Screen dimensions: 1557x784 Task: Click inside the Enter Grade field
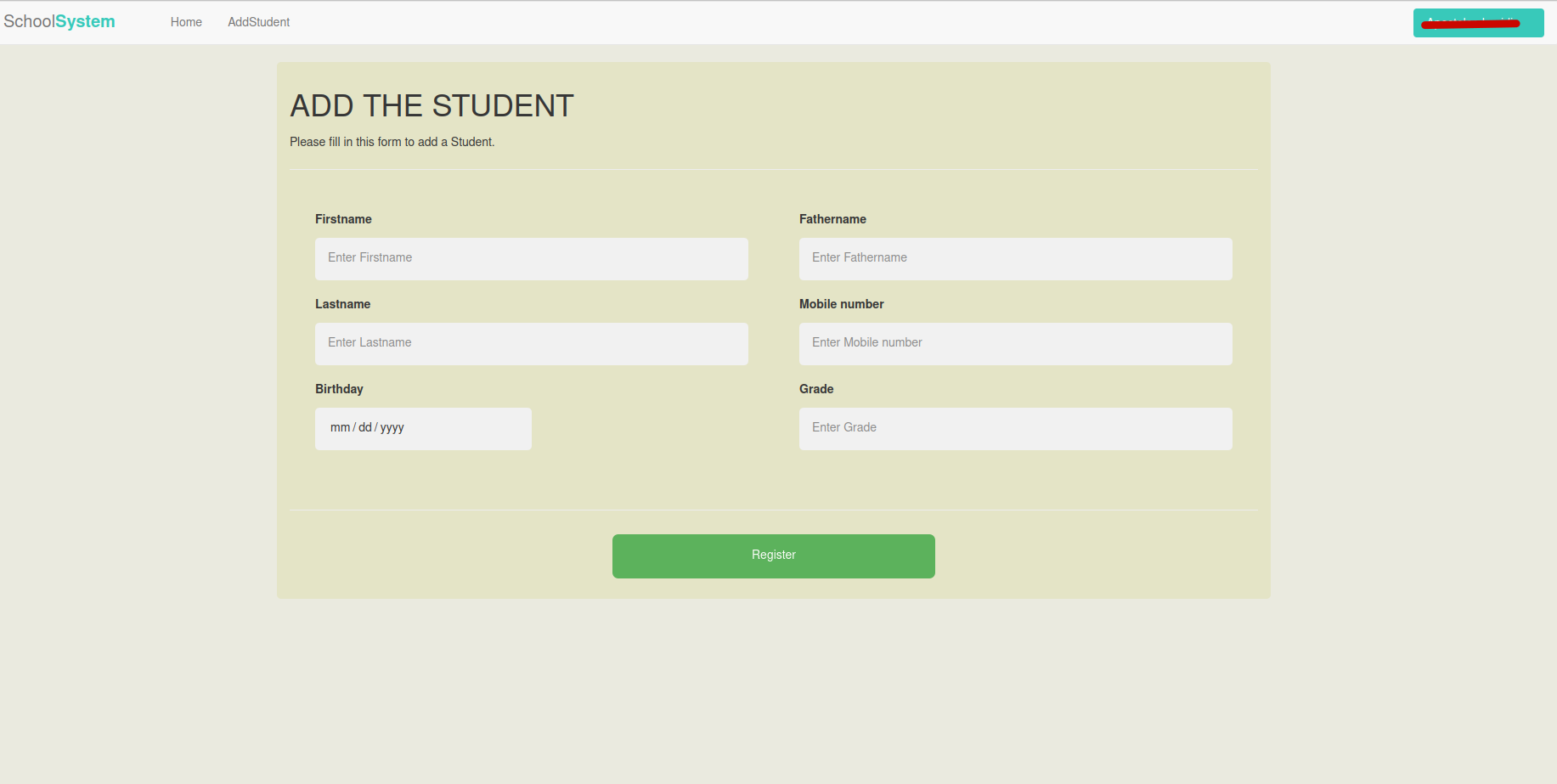pyautogui.click(x=1015, y=428)
